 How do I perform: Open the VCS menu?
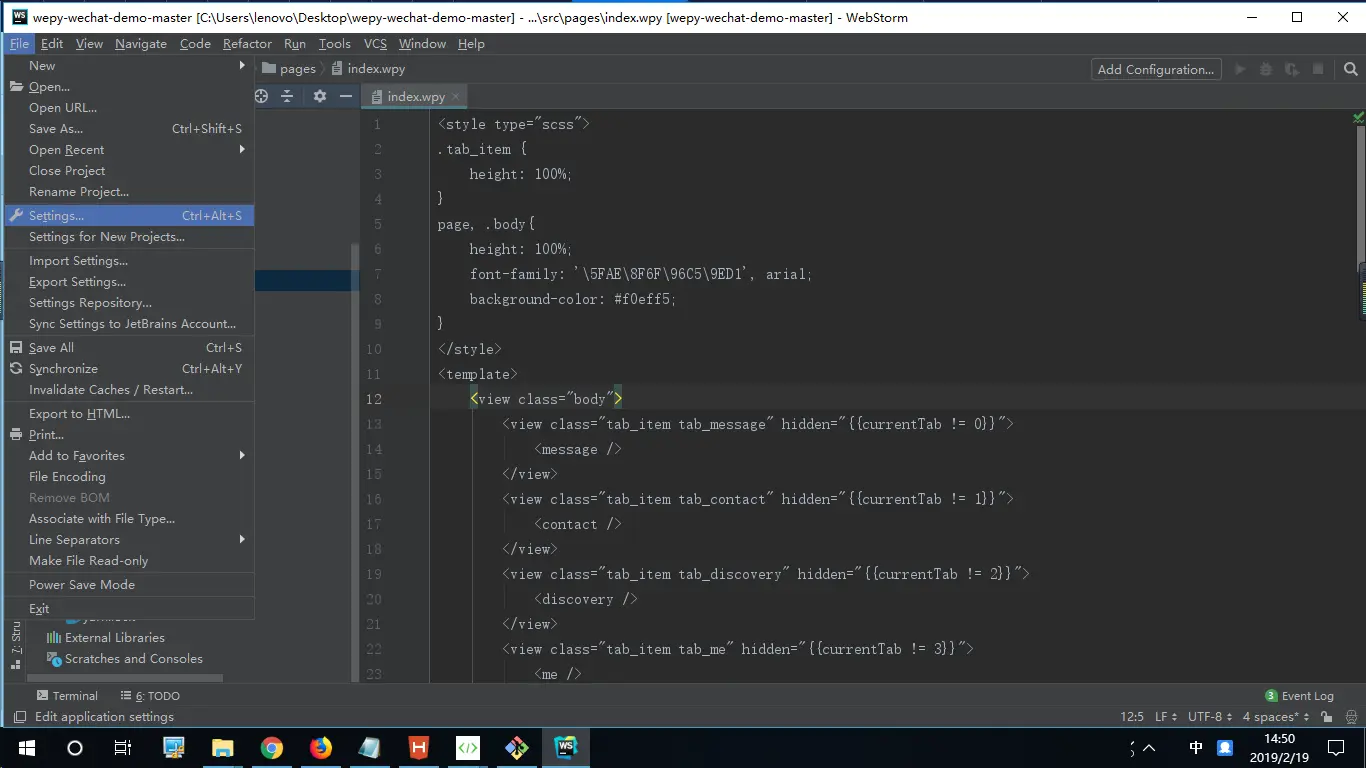(375, 43)
